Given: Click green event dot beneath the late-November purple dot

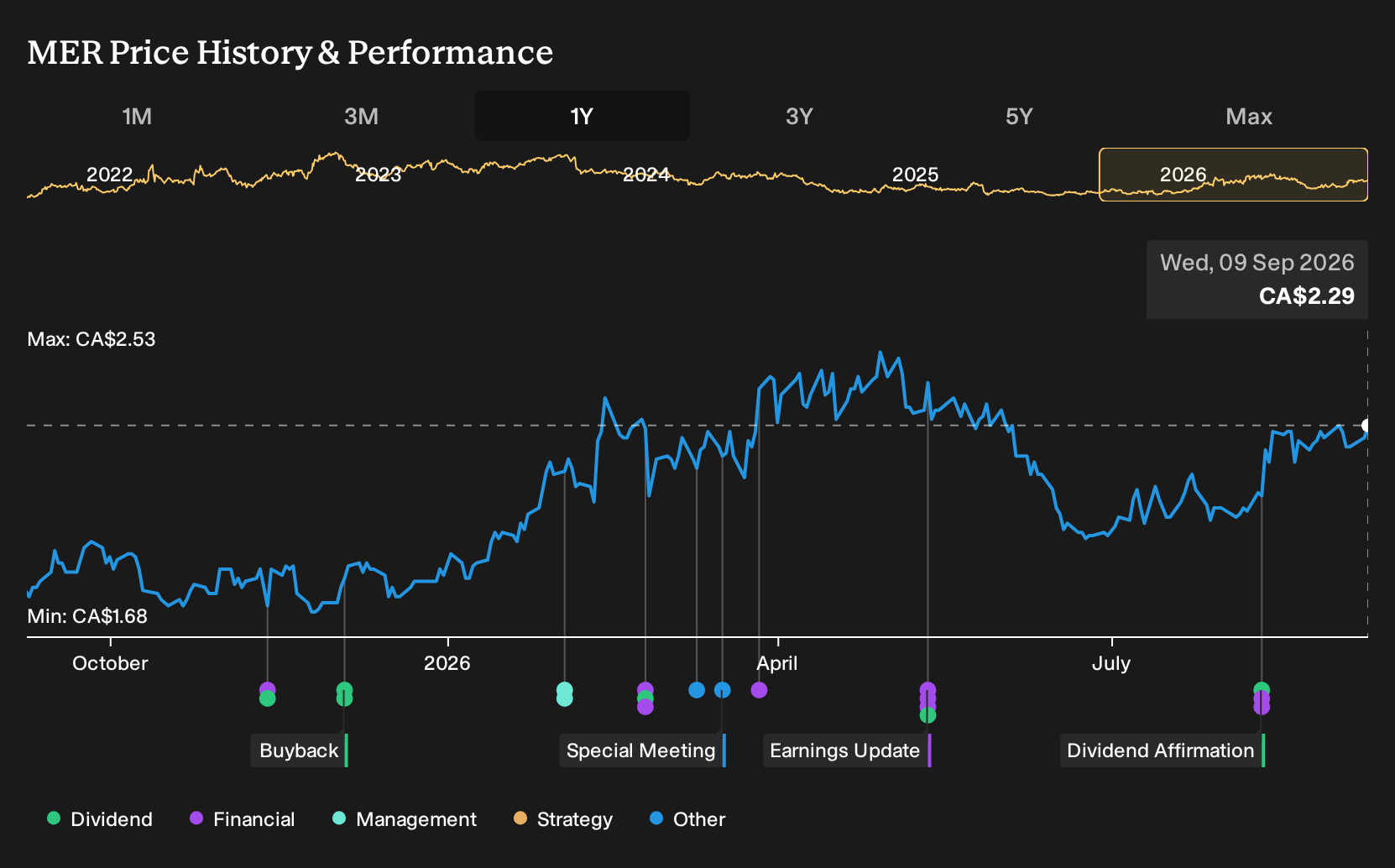Looking at the screenshot, I should pyautogui.click(x=268, y=698).
